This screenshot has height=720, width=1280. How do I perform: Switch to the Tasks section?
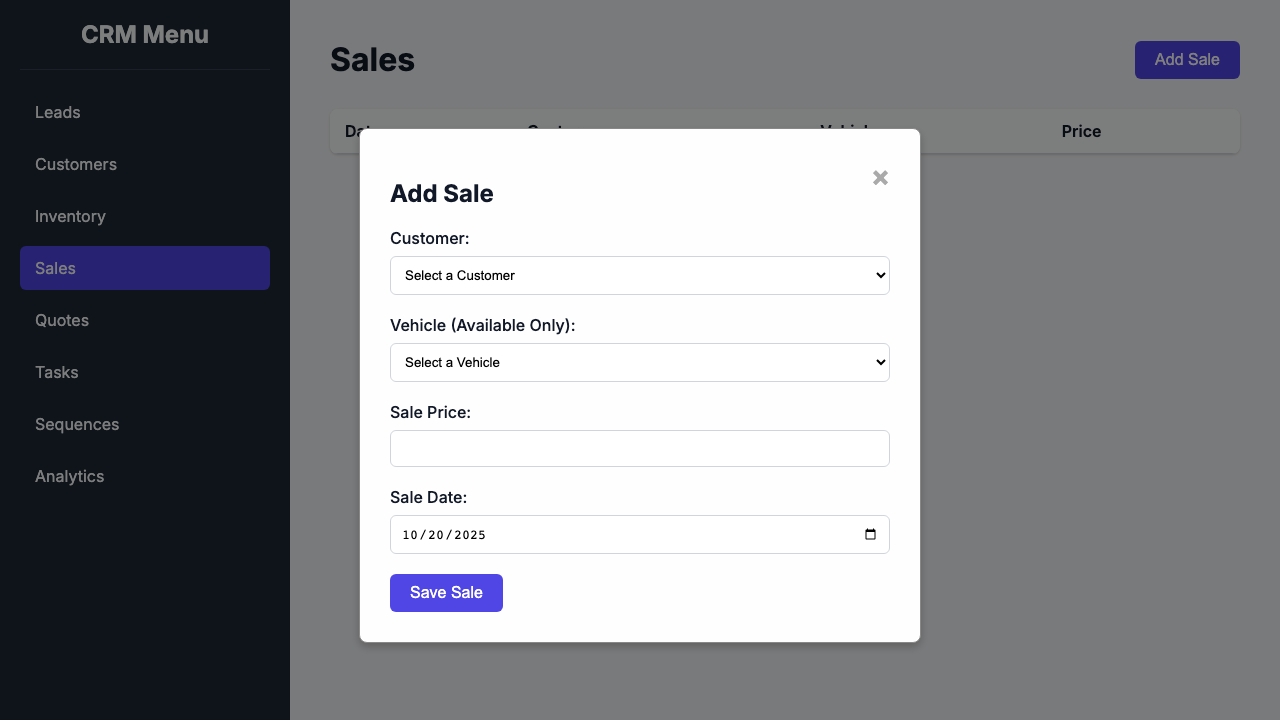(57, 372)
